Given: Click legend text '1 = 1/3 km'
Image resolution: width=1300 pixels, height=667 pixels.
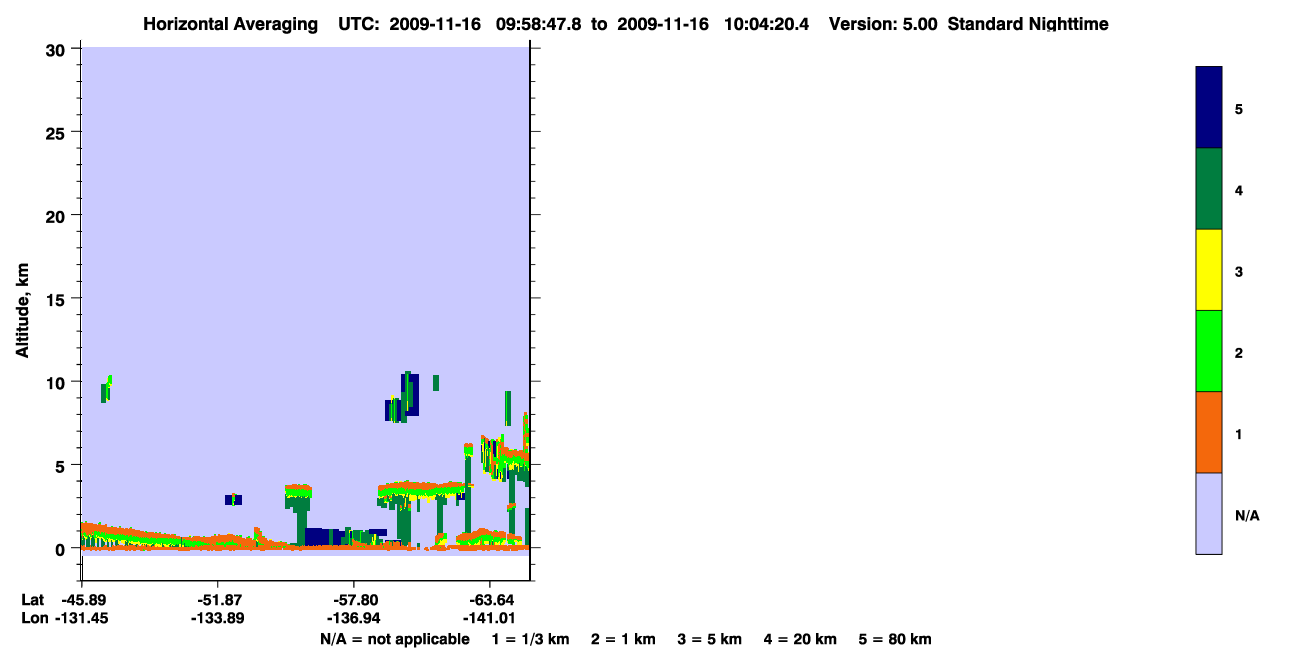Looking at the screenshot, I should pyautogui.click(x=530, y=639).
